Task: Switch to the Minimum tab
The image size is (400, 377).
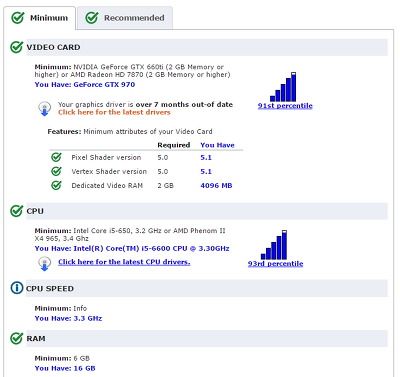Action: pos(39,18)
